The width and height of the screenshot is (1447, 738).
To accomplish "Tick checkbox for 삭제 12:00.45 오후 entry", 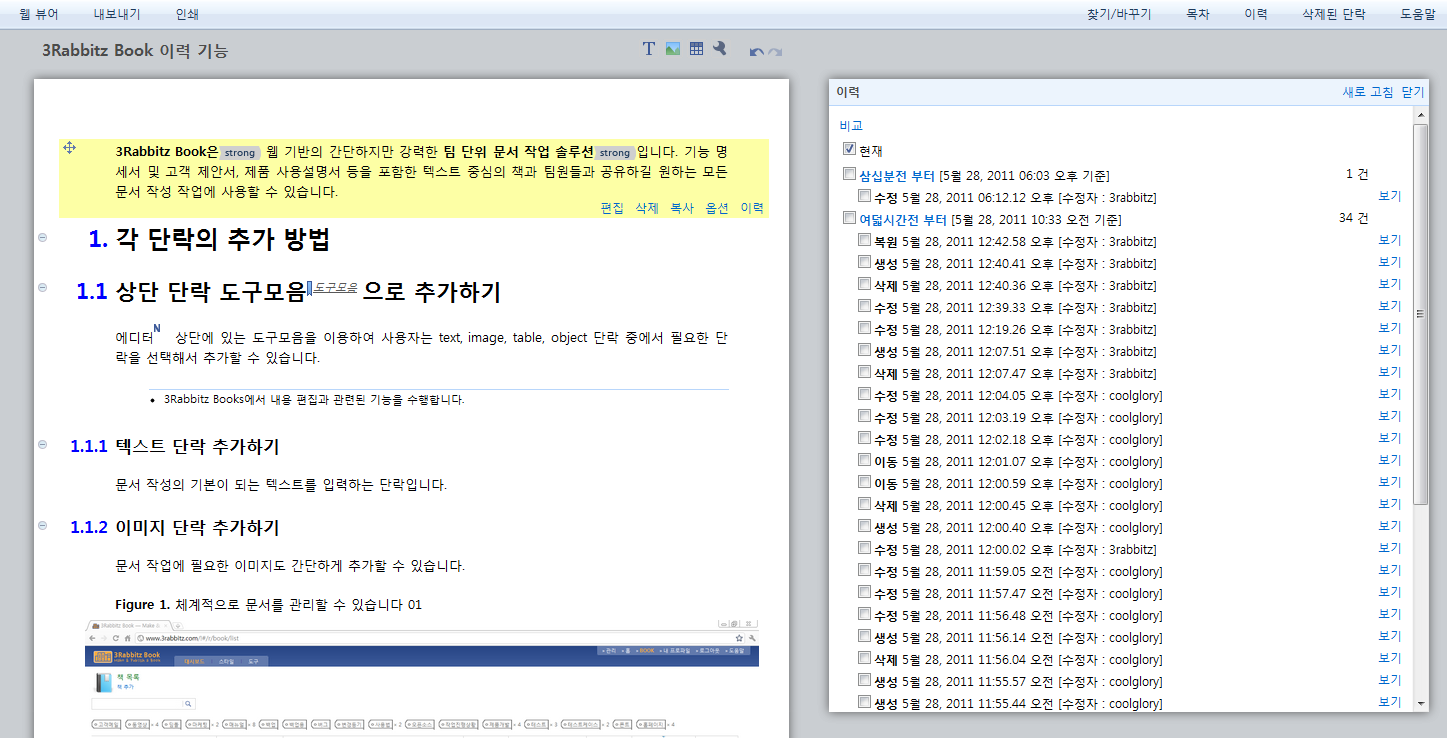I will (865, 504).
